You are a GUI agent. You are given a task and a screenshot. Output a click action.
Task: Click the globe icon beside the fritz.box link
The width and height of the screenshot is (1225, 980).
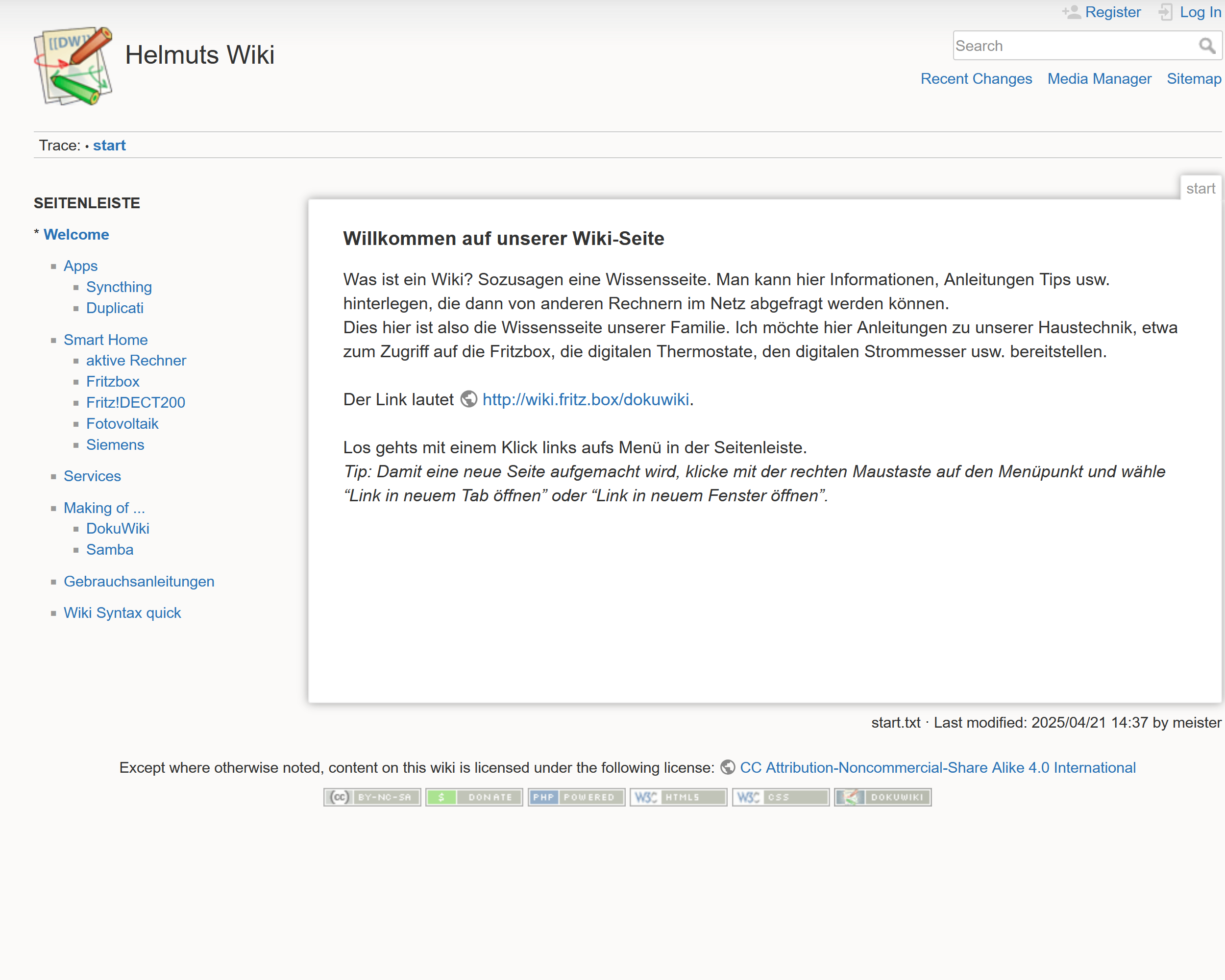[x=468, y=399]
